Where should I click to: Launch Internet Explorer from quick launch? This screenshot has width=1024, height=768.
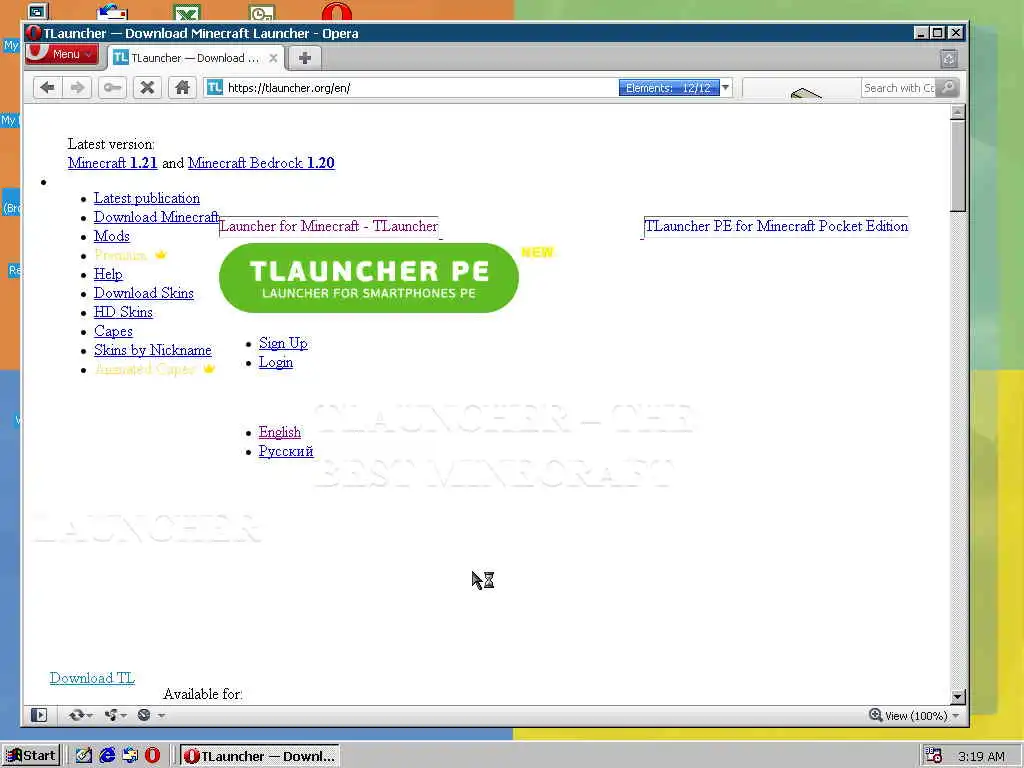click(107, 756)
